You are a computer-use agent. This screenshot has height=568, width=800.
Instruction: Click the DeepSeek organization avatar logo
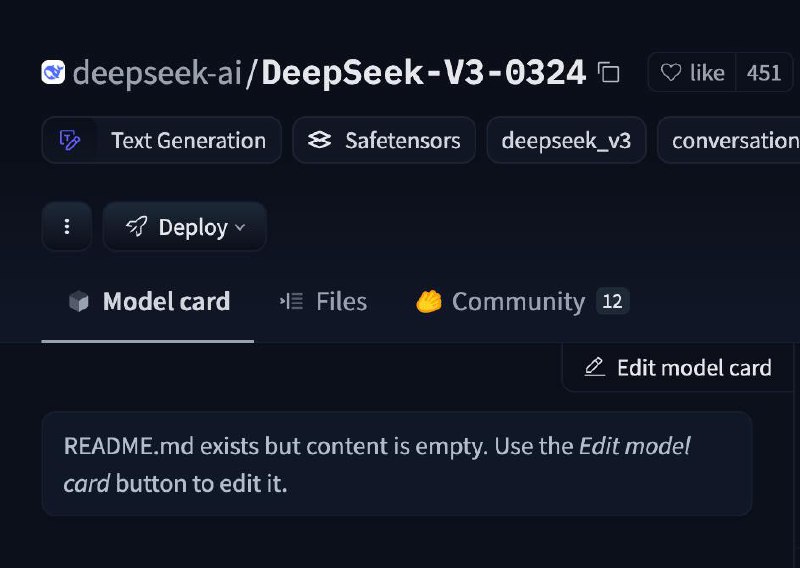pos(54,73)
